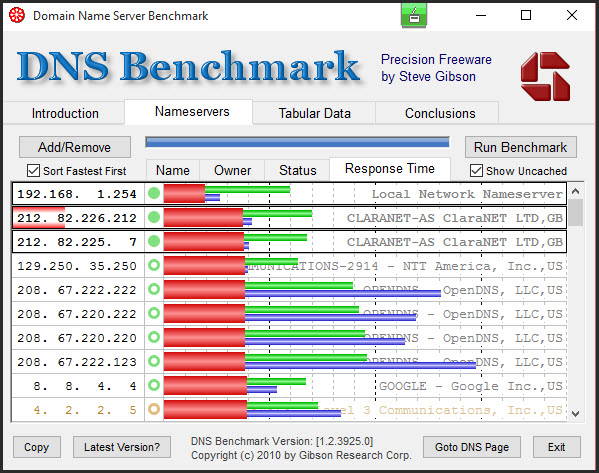The height and width of the screenshot is (473, 599).
Task: Select IP address 212.82.226.212
Action: point(77,218)
